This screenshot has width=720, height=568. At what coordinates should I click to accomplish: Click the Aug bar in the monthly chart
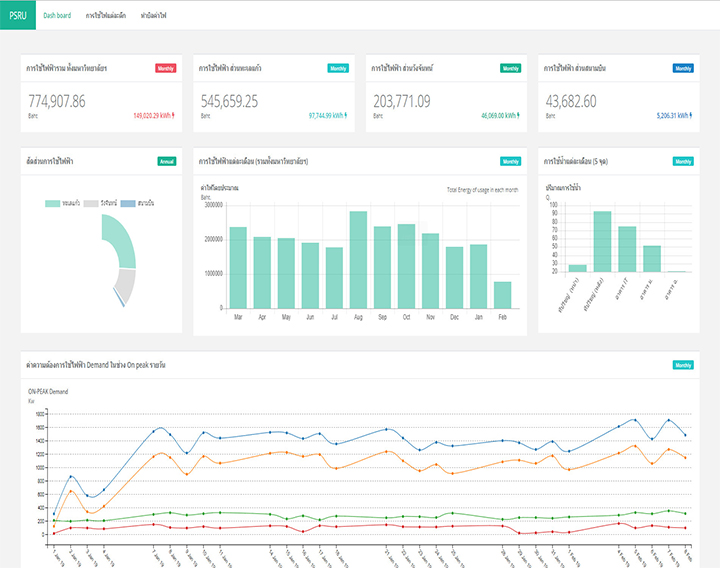tap(358, 260)
